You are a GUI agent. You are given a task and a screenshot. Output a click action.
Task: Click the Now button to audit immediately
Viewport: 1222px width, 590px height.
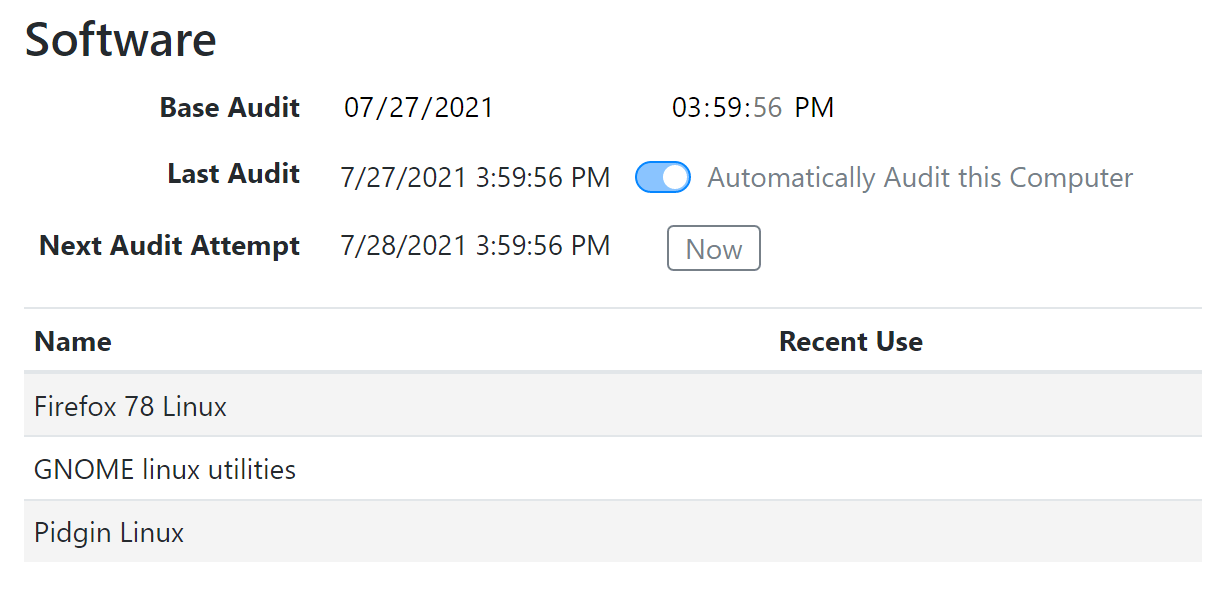click(x=713, y=248)
